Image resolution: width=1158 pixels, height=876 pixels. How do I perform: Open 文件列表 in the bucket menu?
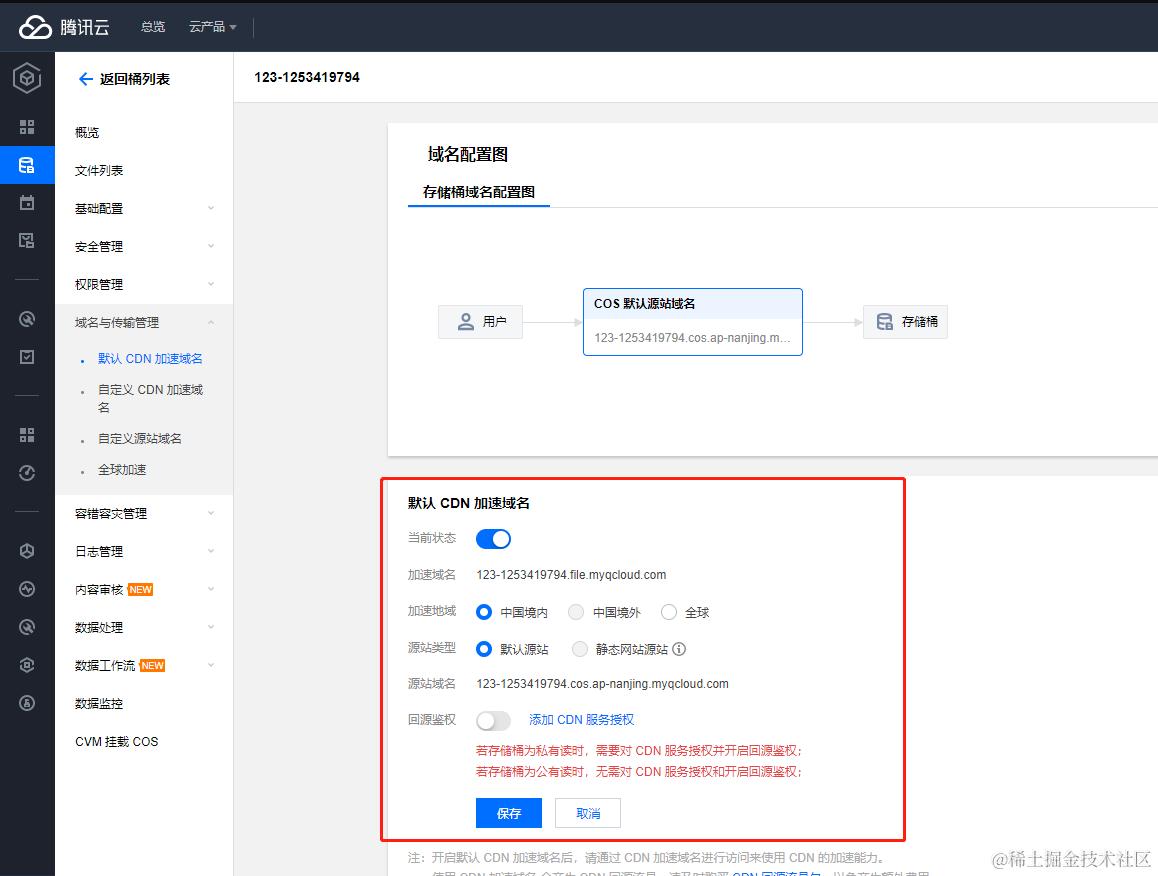tap(99, 171)
